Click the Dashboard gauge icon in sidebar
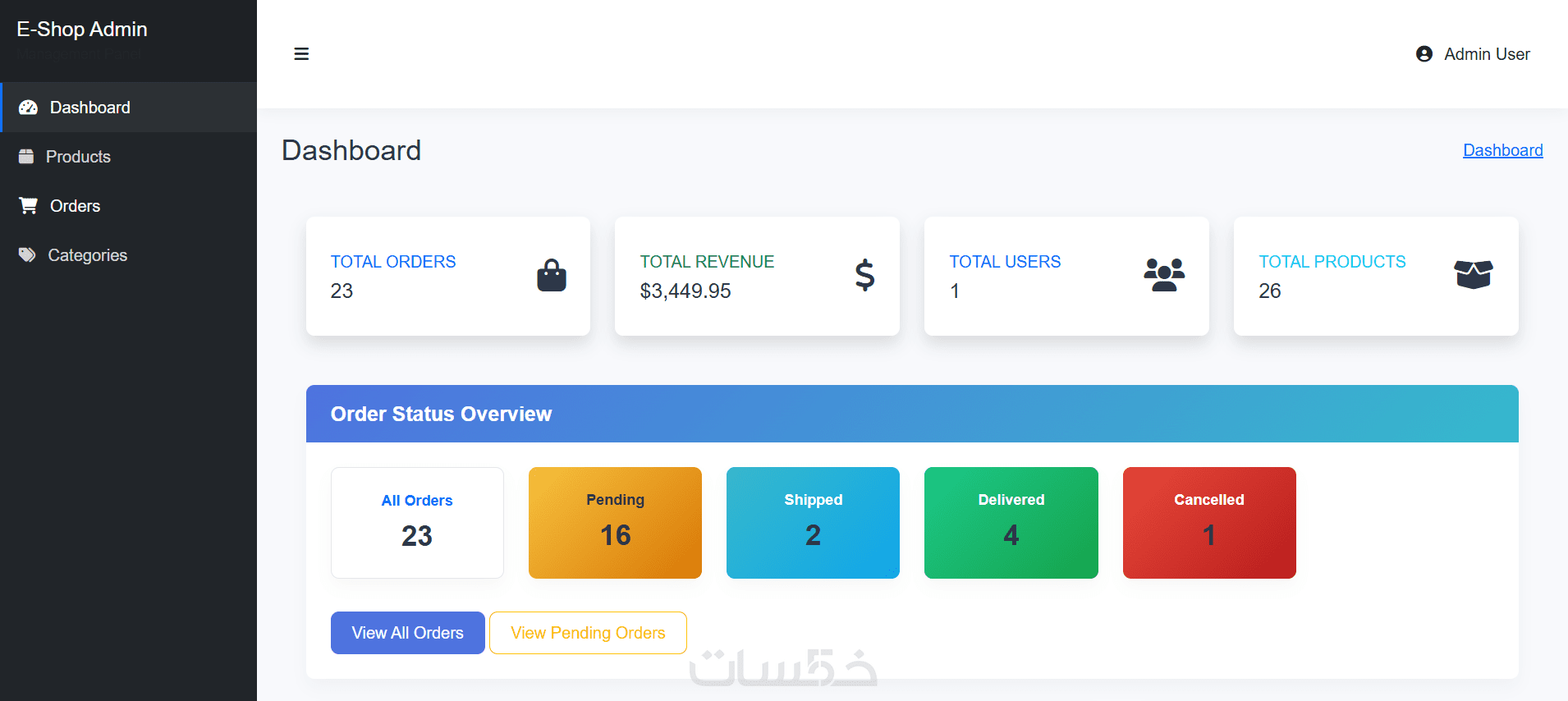1568x701 pixels. tap(28, 108)
